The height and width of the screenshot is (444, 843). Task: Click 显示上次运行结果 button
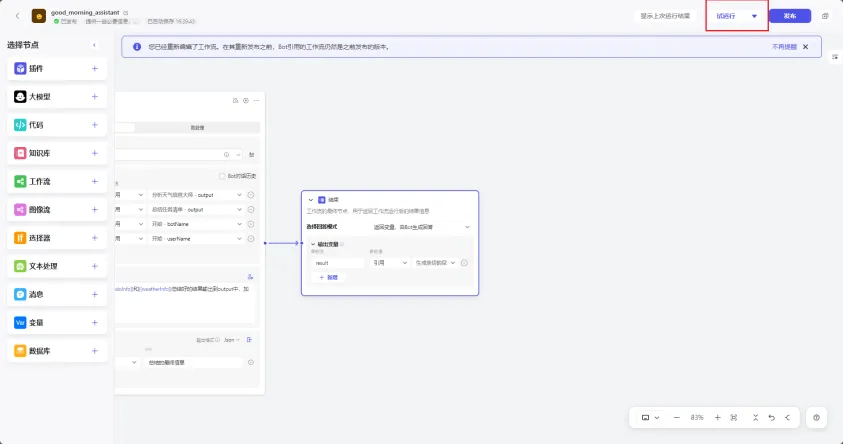tap(665, 16)
